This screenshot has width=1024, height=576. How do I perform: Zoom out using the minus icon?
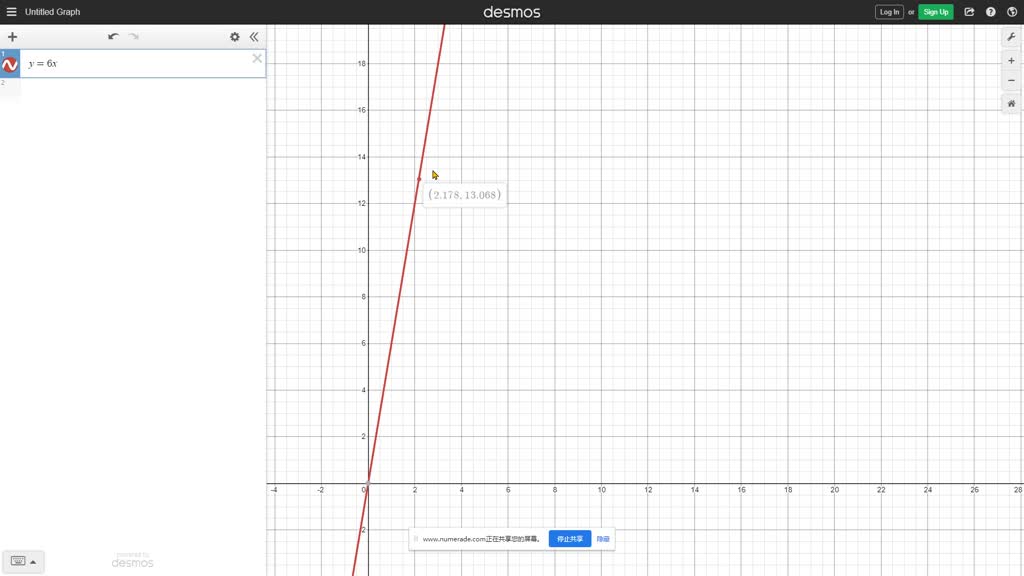click(x=1011, y=80)
